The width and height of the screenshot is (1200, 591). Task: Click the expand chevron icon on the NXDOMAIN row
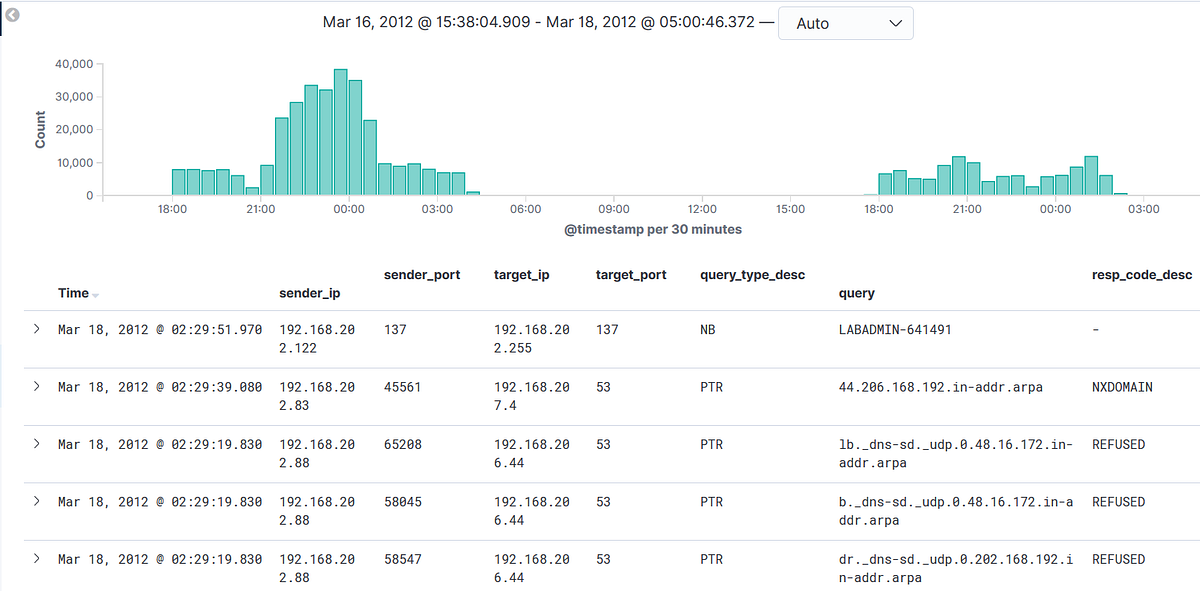tap(37, 387)
